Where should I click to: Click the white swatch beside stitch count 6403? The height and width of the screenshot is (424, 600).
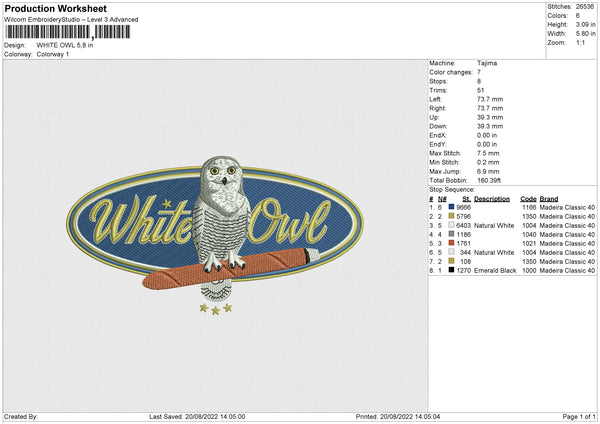click(x=451, y=225)
